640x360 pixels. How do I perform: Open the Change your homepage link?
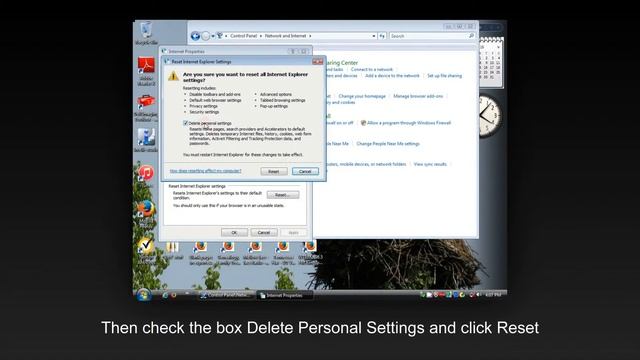[362, 96]
